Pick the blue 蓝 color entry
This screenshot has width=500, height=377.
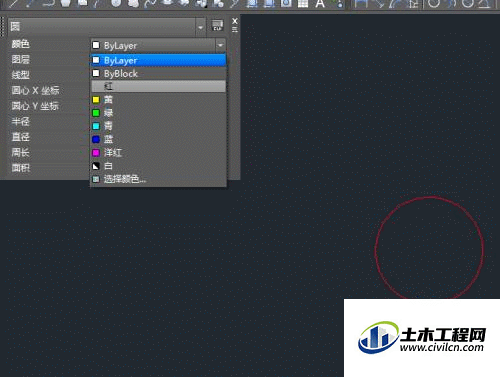[x=158, y=139]
